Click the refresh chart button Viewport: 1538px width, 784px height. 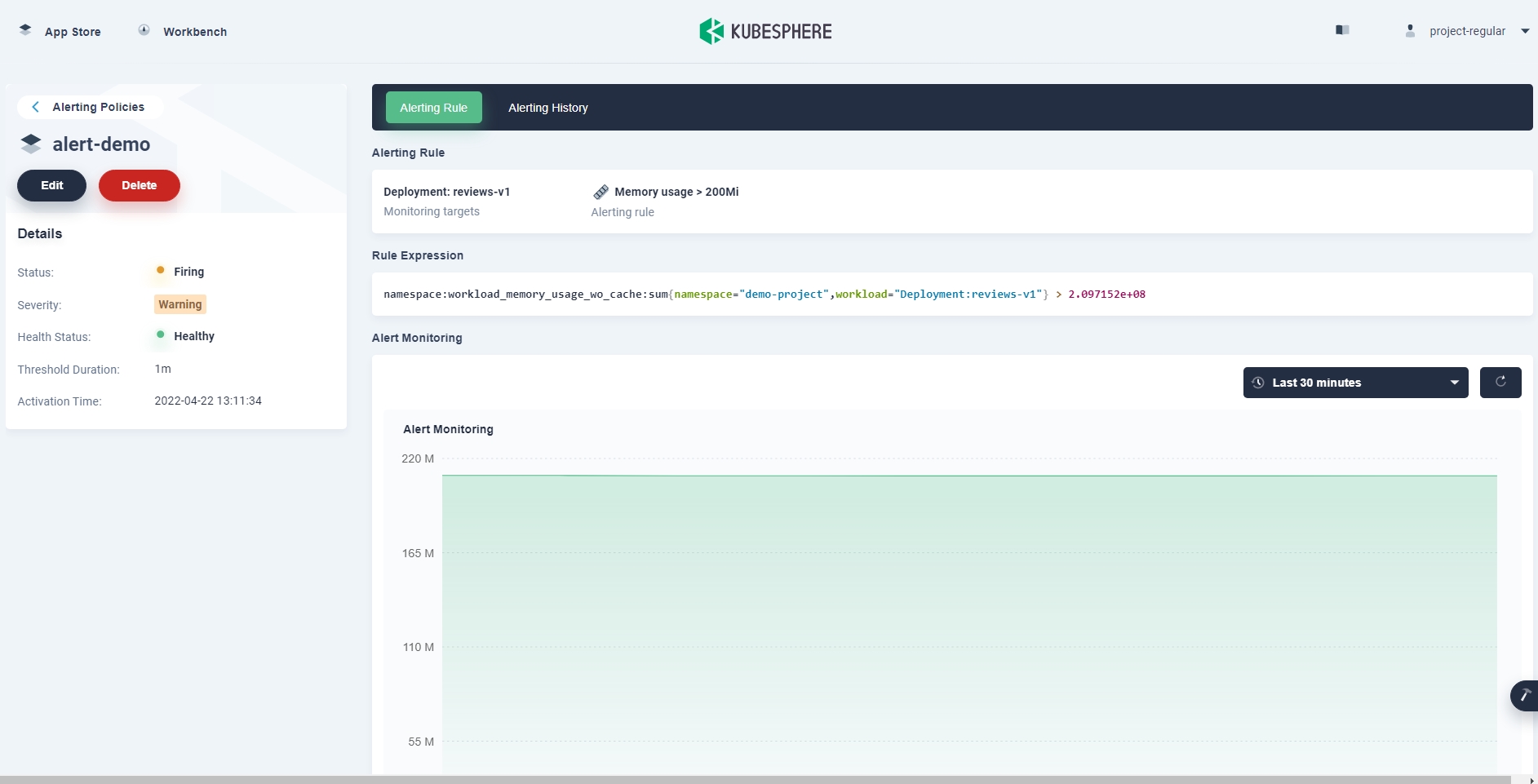pos(1500,382)
